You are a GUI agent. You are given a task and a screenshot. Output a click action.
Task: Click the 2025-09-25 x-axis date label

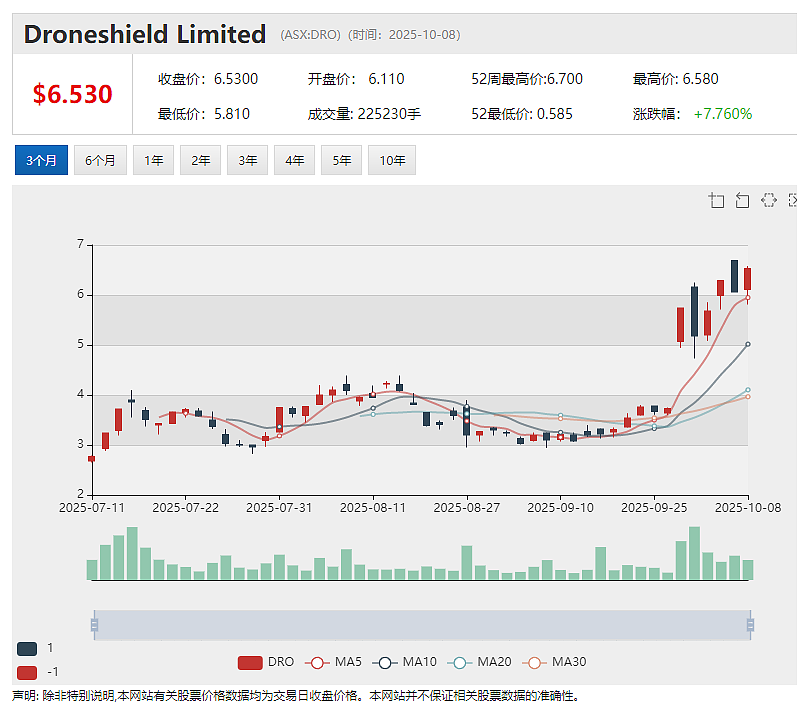pyautogui.click(x=654, y=508)
